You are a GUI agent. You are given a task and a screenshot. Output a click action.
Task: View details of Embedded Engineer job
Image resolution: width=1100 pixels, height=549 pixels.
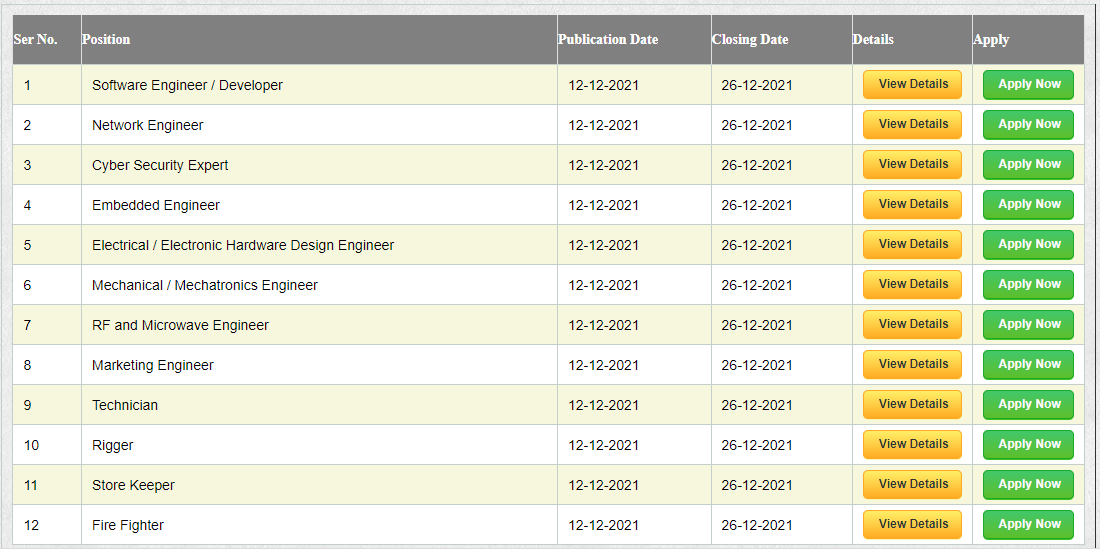tap(912, 205)
